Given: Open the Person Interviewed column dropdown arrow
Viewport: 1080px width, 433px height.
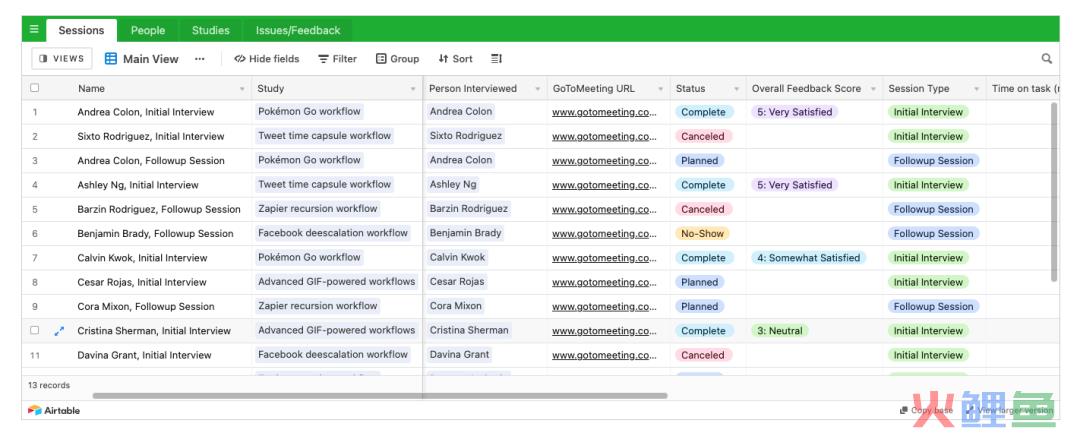Looking at the screenshot, I should point(537,89).
